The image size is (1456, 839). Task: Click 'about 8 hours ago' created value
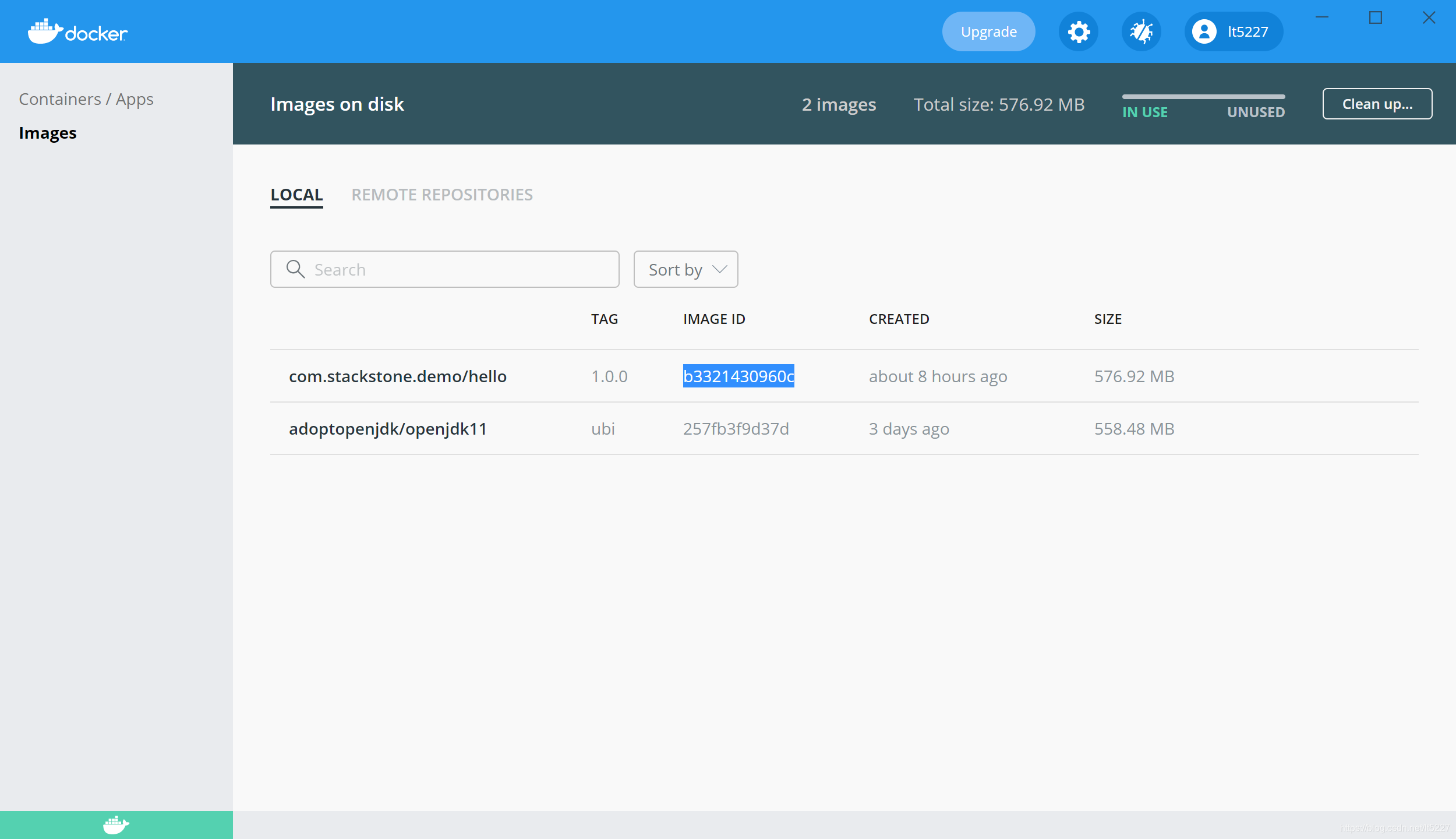point(938,376)
